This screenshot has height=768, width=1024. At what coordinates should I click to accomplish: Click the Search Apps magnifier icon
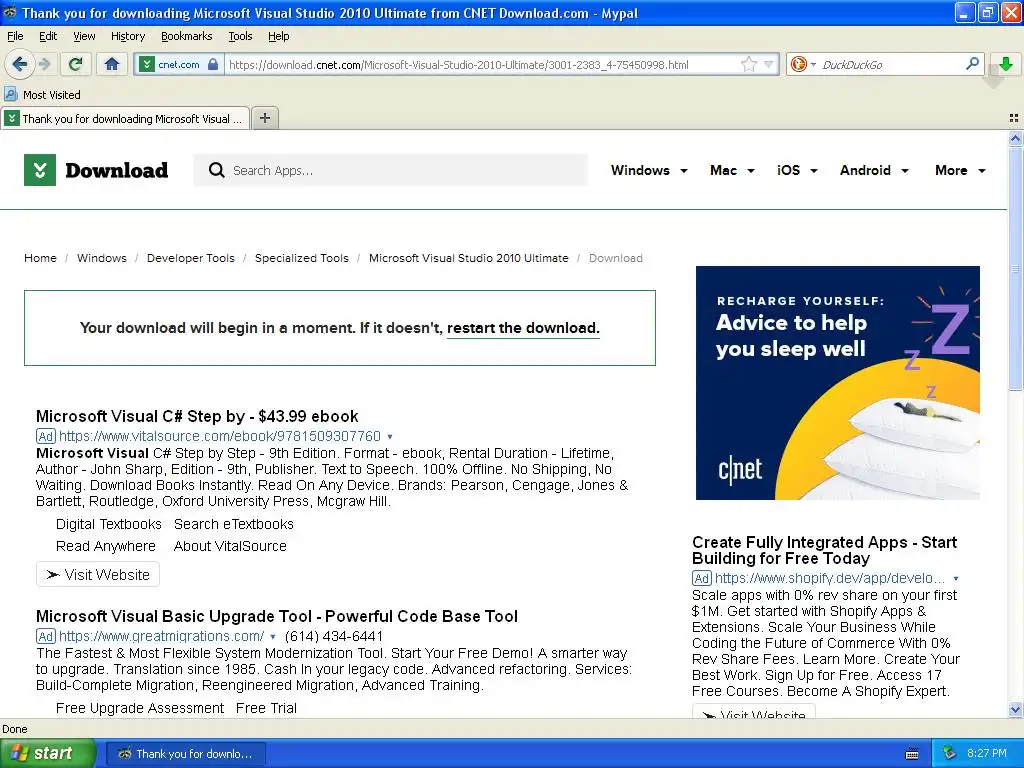216,170
